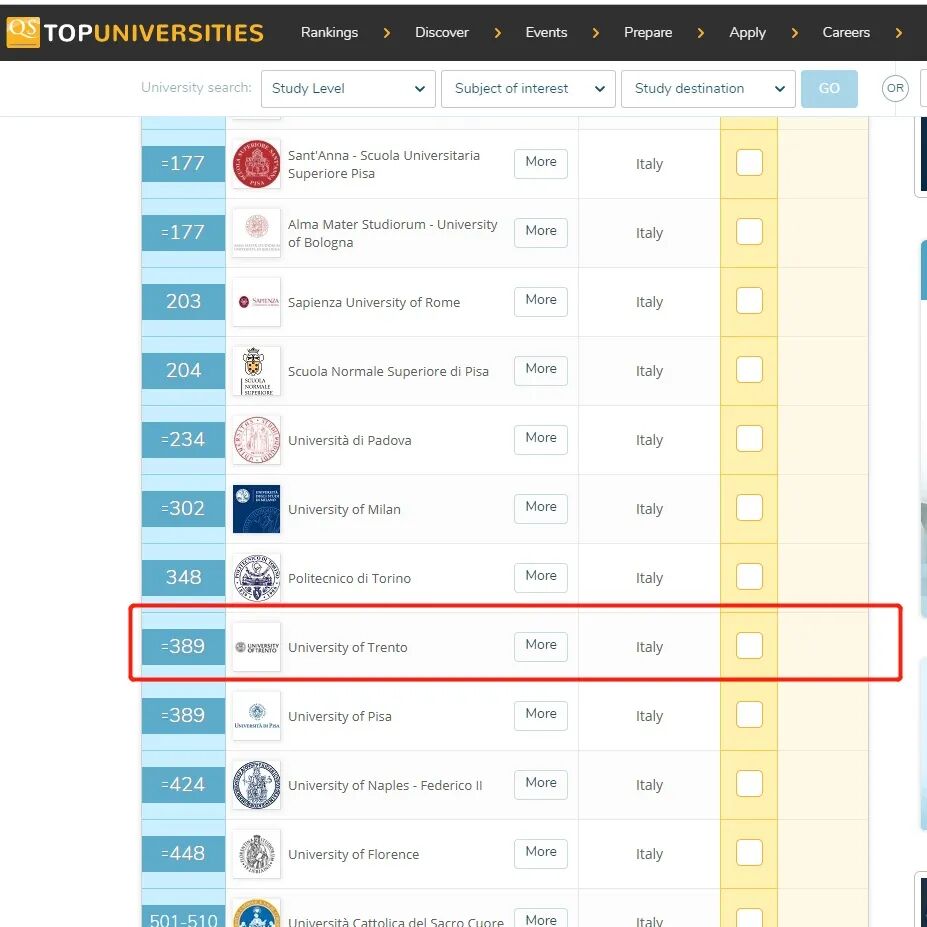
Task: Tick compare checkbox for Sapienza University of Rome
Action: 749,300
